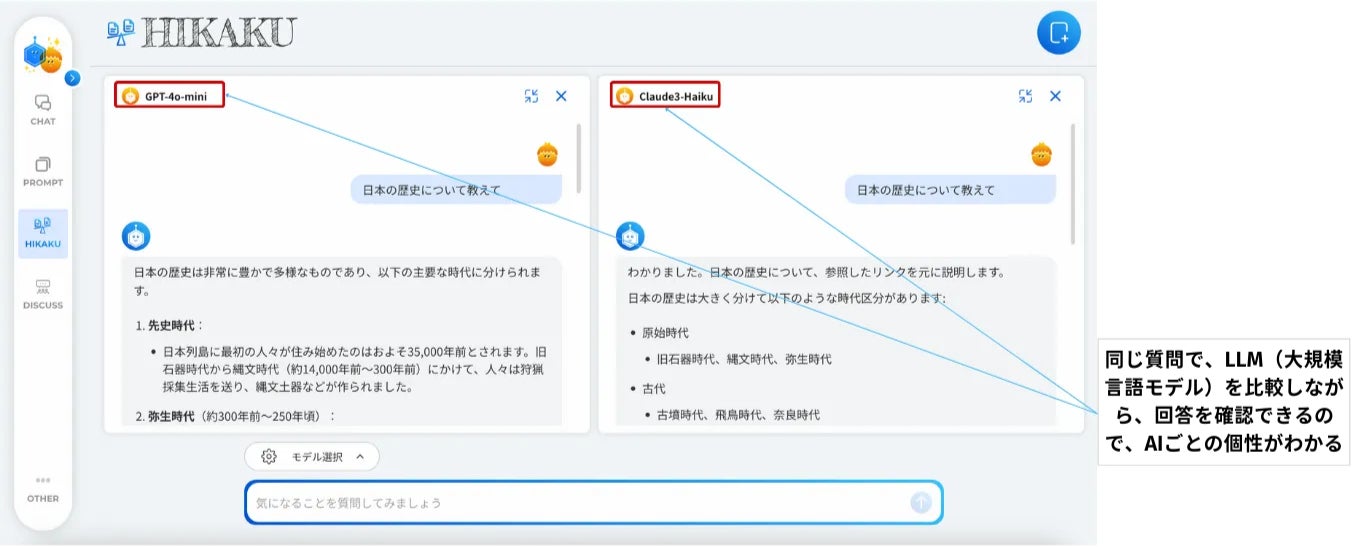The width and height of the screenshot is (1366, 547).
Task: Collapse the Claude3-Haiku panel
Action: point(1025,96)
